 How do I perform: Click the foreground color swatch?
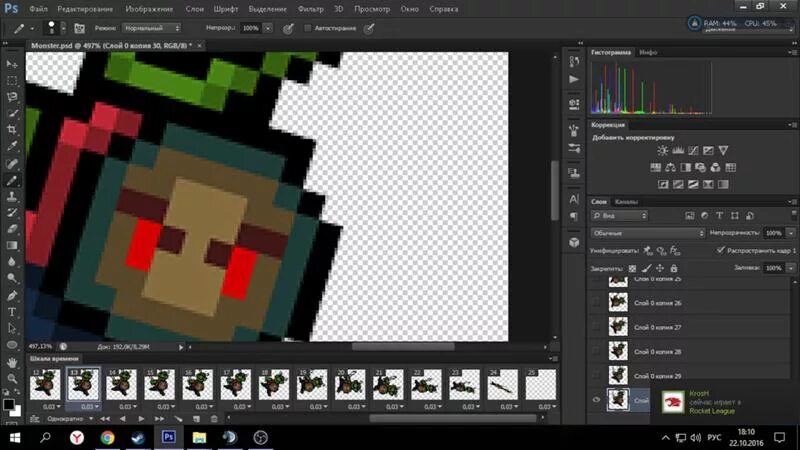(8, 405)
